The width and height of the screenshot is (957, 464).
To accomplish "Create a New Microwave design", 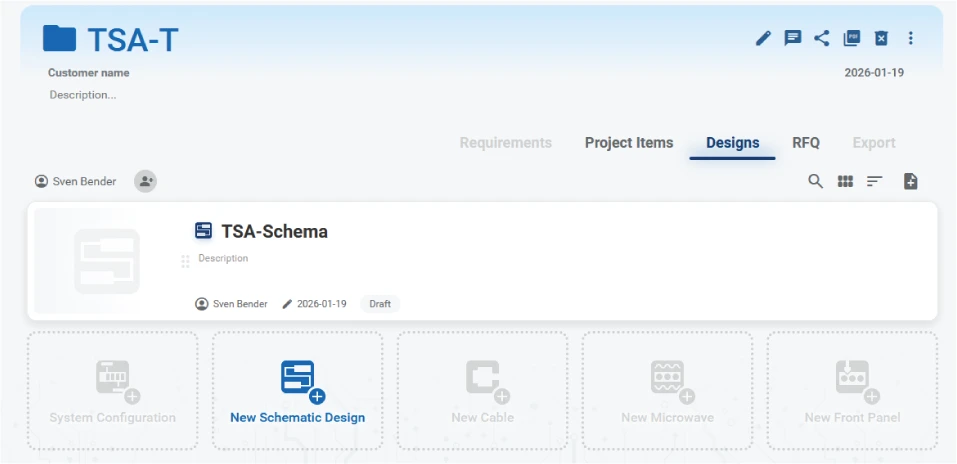I will click(667, 391).
